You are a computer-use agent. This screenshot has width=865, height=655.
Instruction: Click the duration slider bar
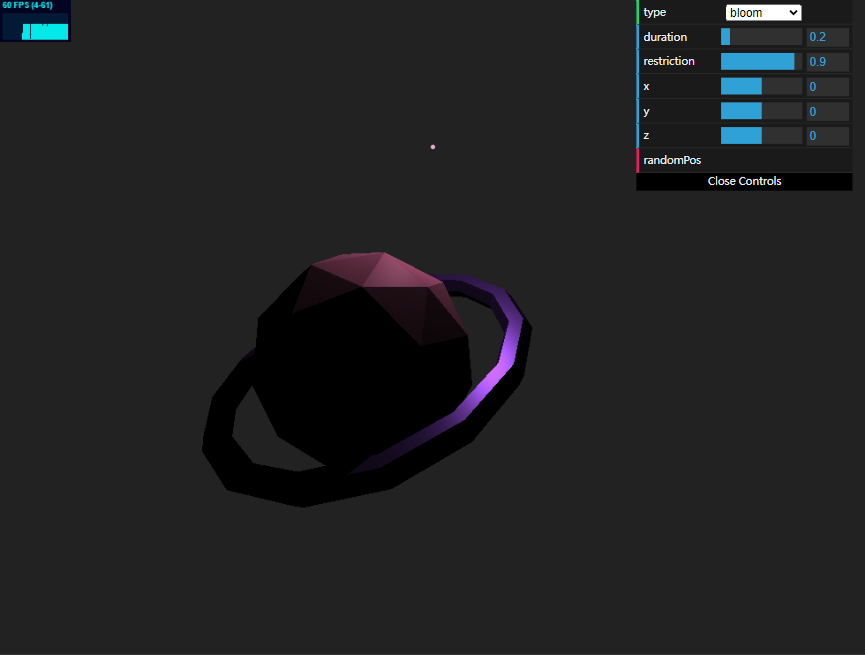pos(761,37)
